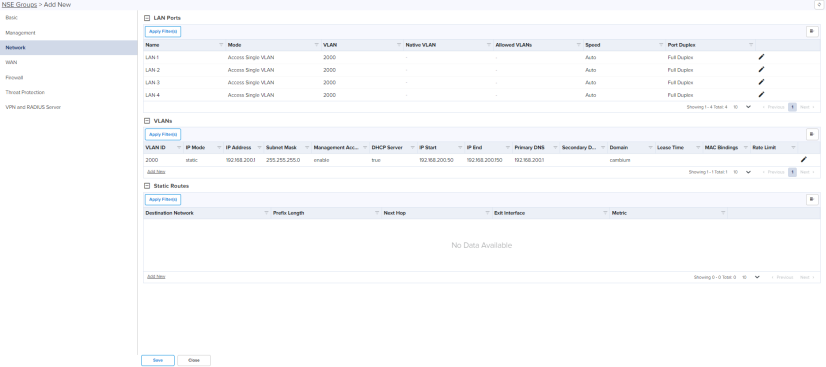Filter routes by Prefix Length column
This screenshot has height=367, width=826.
coord(377,213)
